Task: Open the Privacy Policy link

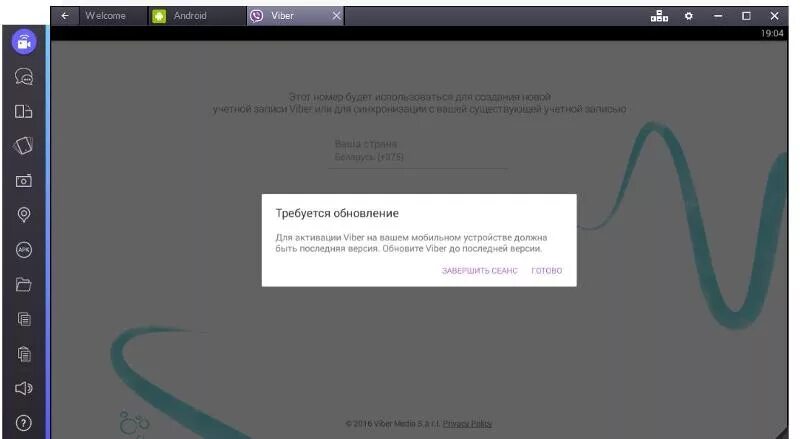Action: tap(467, 424)
